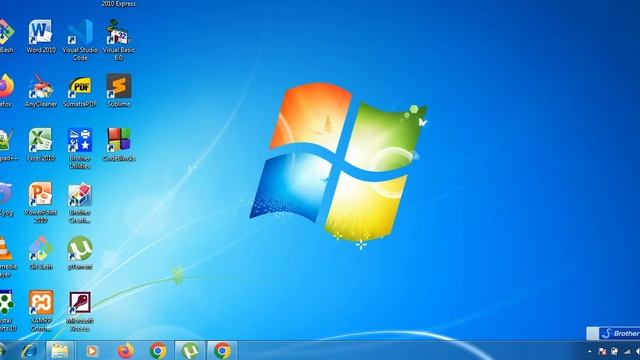Screen dimensions: 640x360
Task: Select the µTorrent desktop shortcut
Action: [x=80, y=253]
